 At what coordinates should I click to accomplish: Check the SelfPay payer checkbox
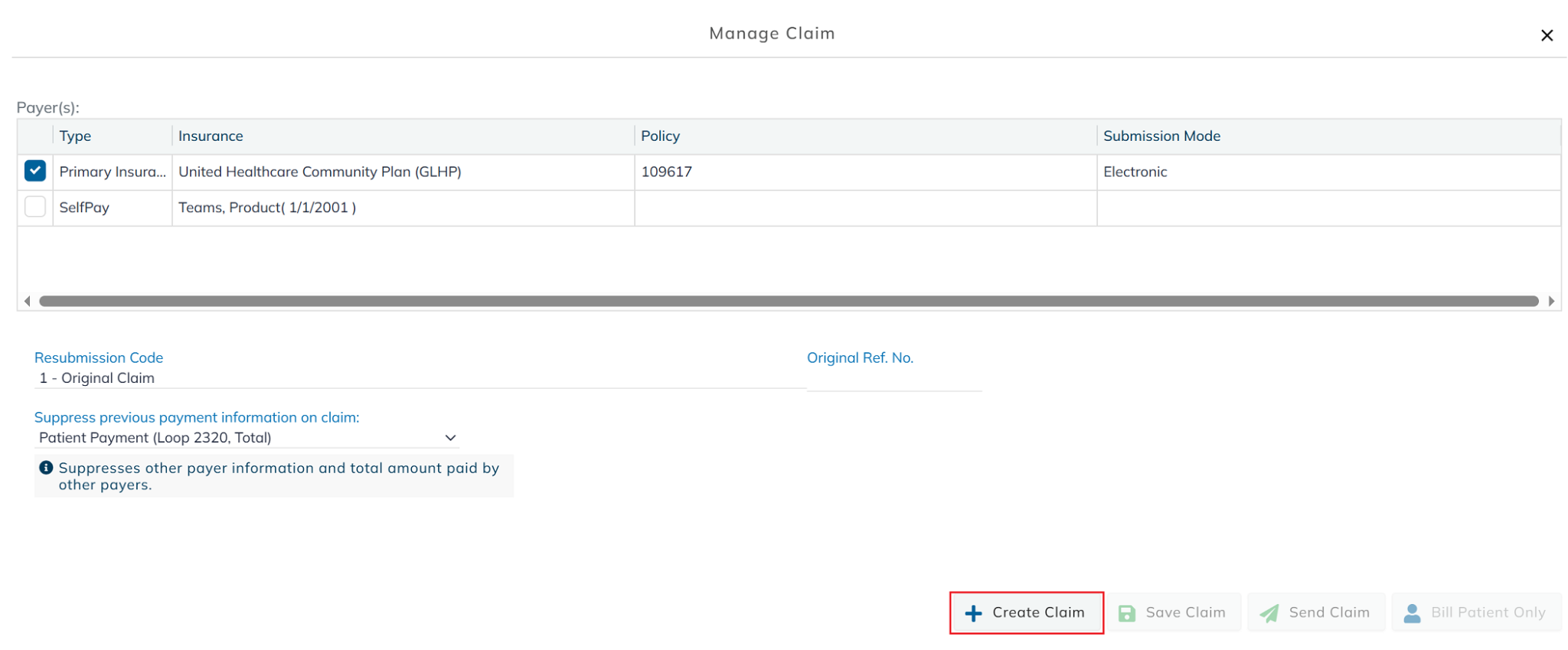pyautogui.click(x=35, y=207)
